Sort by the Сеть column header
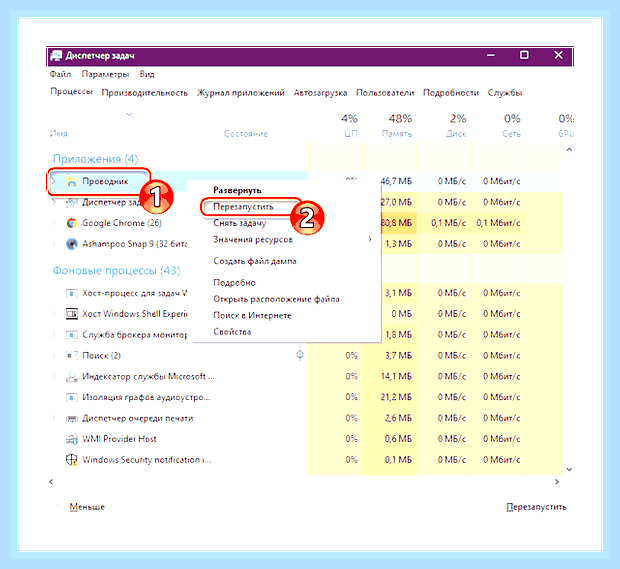Image resolution: width=620 pixels, height=569 pixels. pos(511,134)
